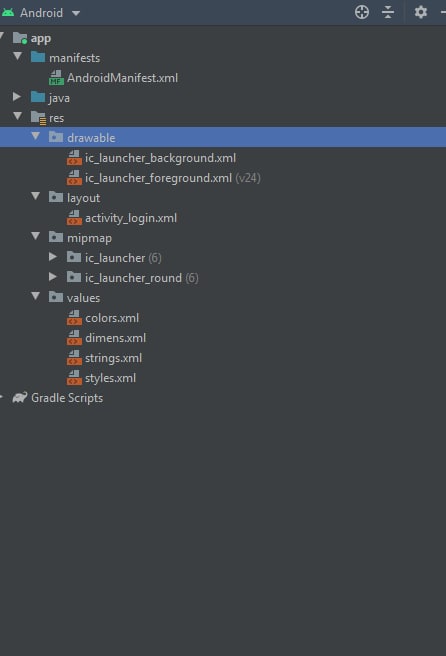This screenshot has width=446, height=656.
Task: Click the Gradle Scripts elephant icon
Action: [x=20, y=397]
